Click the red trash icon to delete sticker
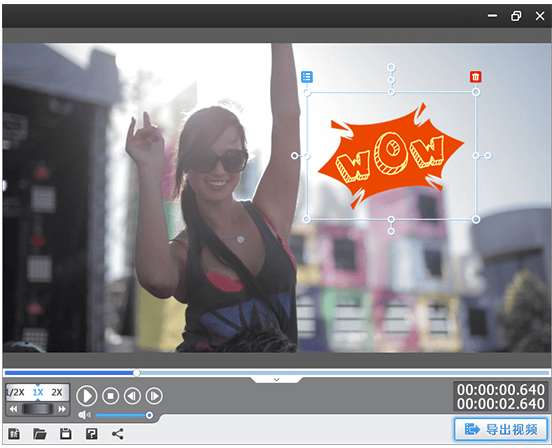Screen dimensions: 552x448 pyautogui.click(x=475, y=77)
